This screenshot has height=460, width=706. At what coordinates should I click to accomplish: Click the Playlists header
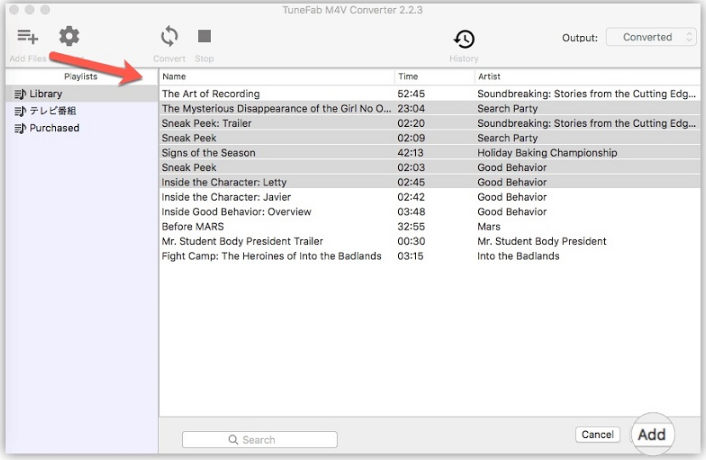click(x=81, y=77)
